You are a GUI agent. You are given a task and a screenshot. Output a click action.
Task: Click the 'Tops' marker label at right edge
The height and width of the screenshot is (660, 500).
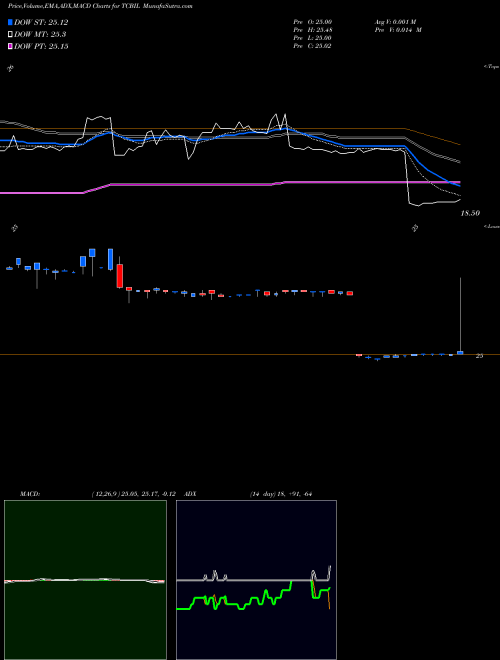(x=493, y=67)
